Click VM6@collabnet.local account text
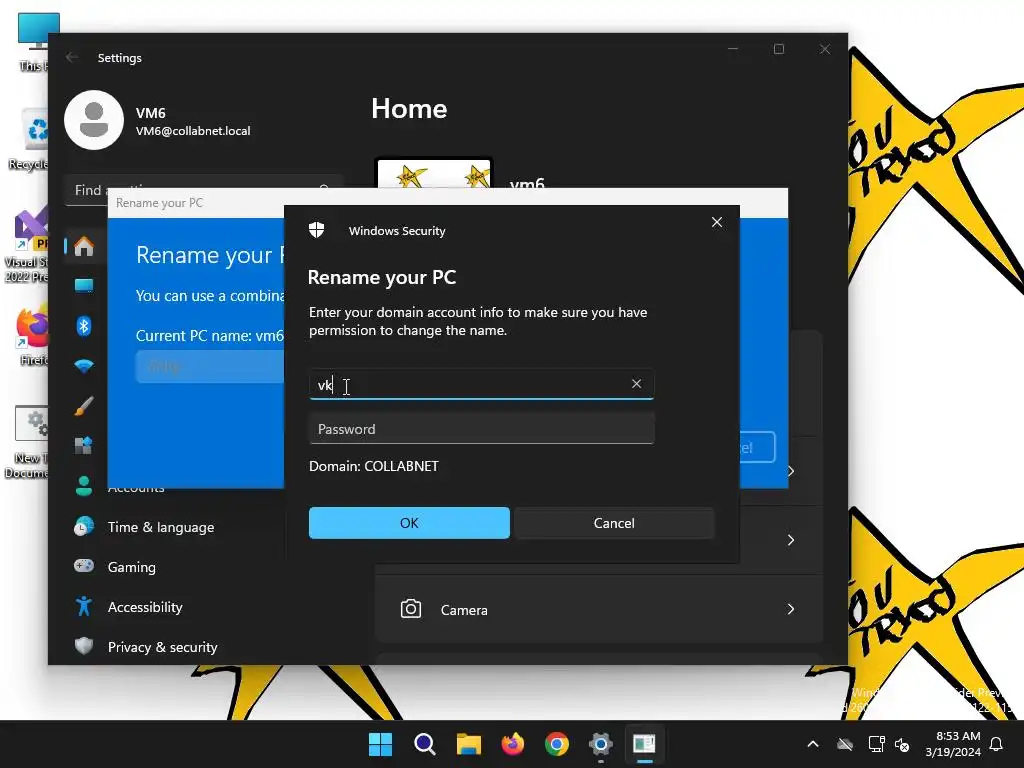This screenshot has height=768, width=1024. point(193,131)
